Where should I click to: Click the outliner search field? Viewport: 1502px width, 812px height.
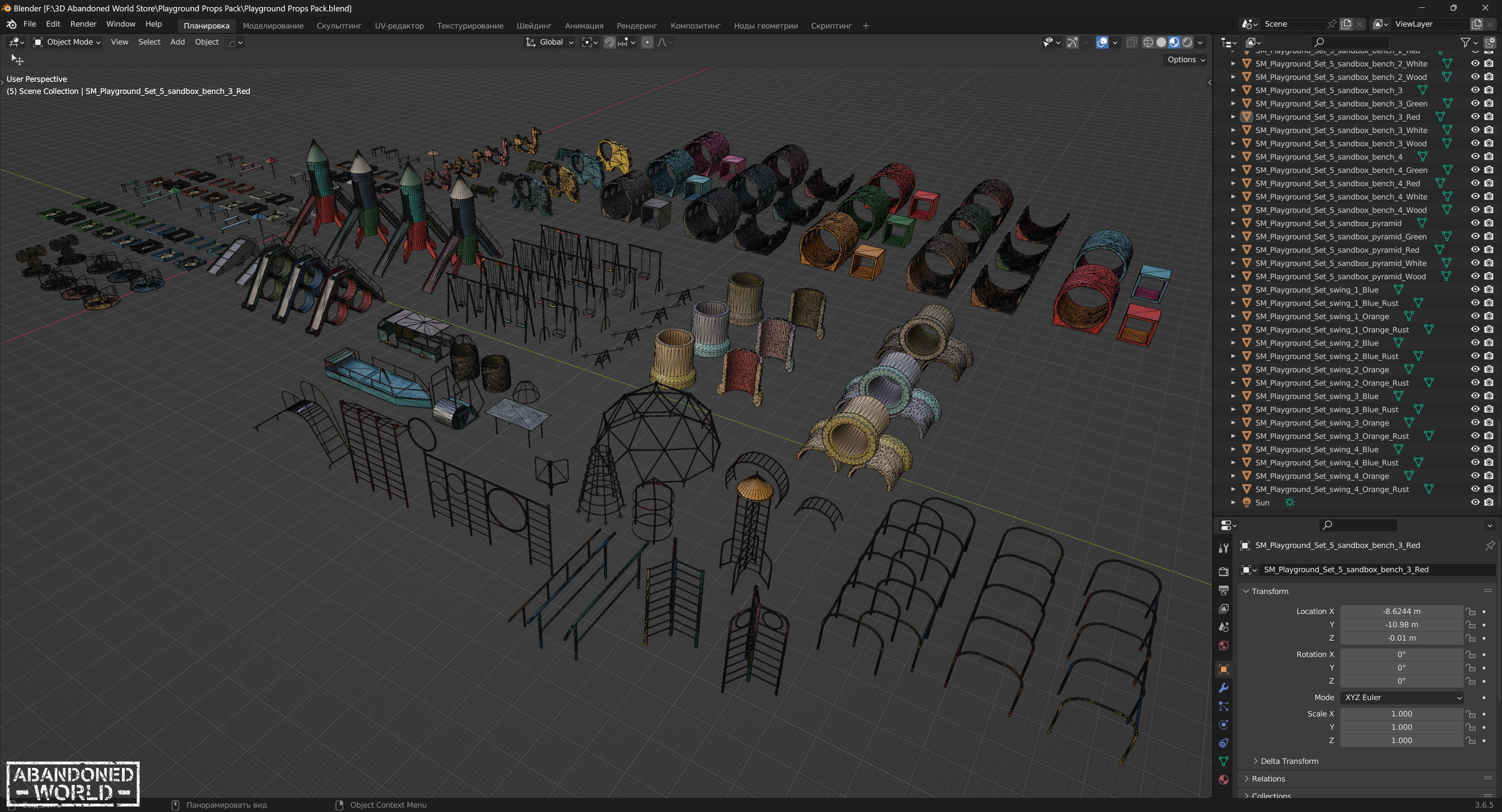pos(1350,42)
